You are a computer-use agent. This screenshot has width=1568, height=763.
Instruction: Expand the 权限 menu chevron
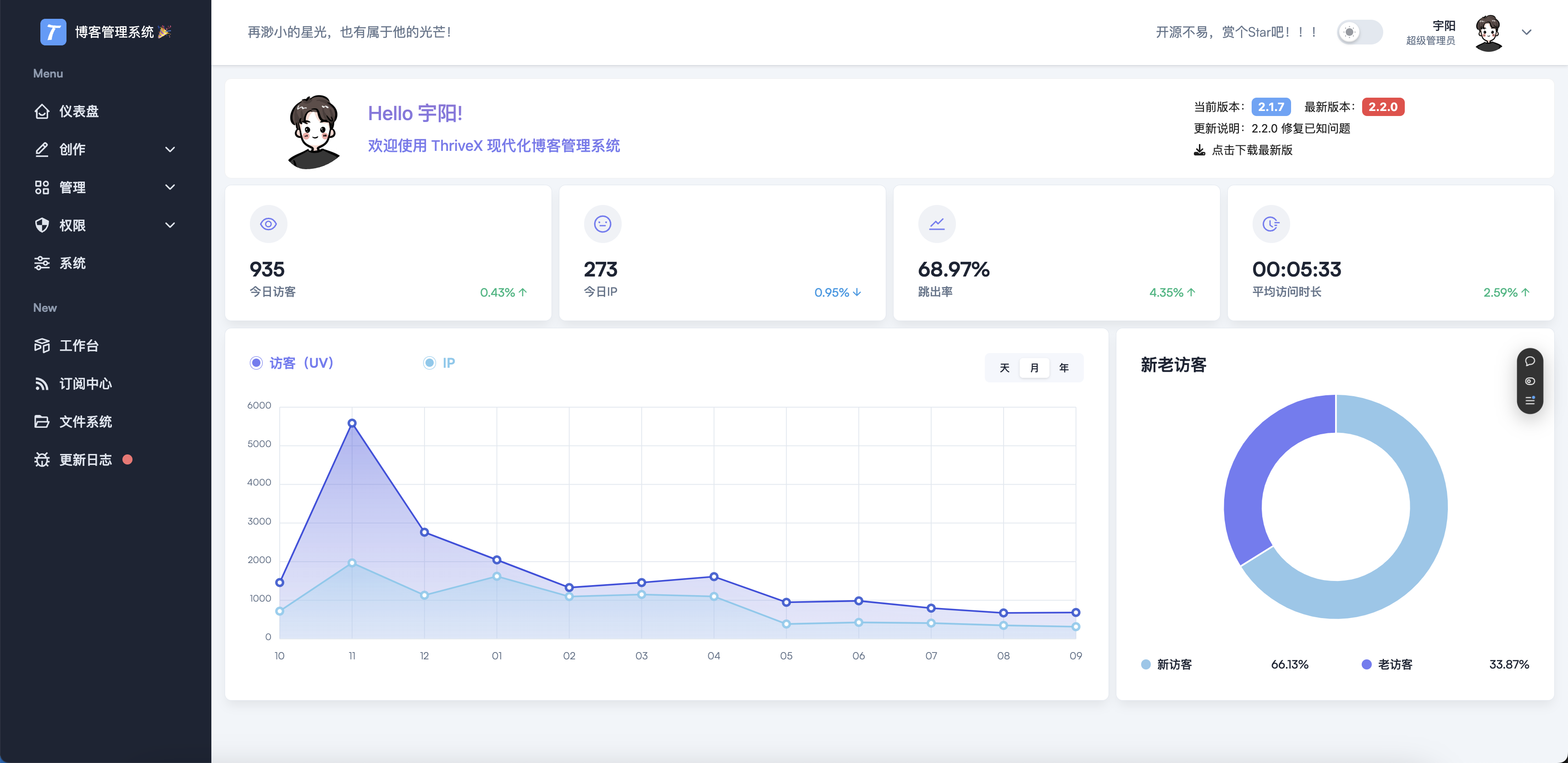[x=170, y=225]
